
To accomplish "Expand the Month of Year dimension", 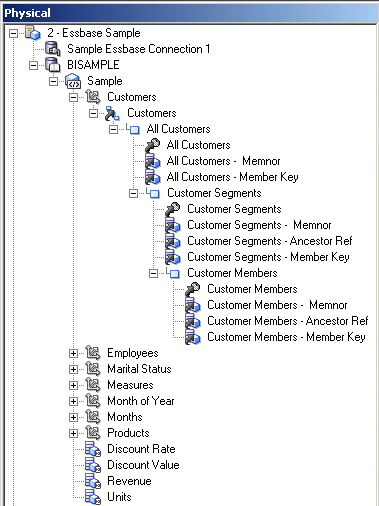I will pyautogui.click(x=73, y=401).
